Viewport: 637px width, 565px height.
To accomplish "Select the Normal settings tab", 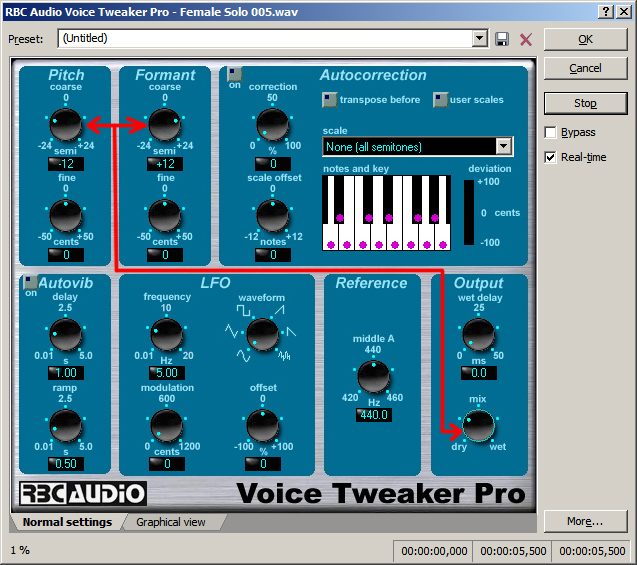I will 67,522.
